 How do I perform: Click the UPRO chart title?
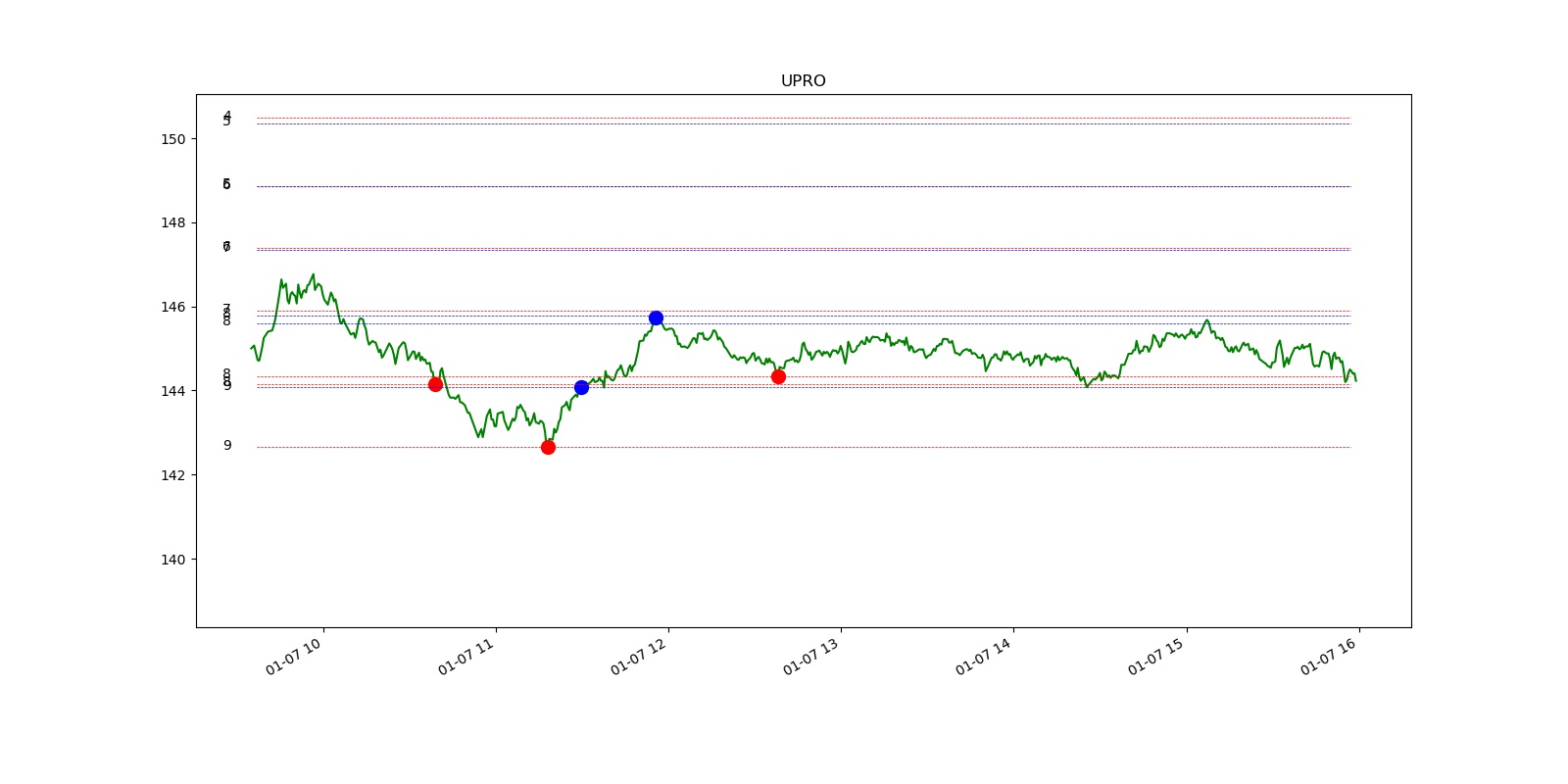pyautogui.click(x=803, y=80)
